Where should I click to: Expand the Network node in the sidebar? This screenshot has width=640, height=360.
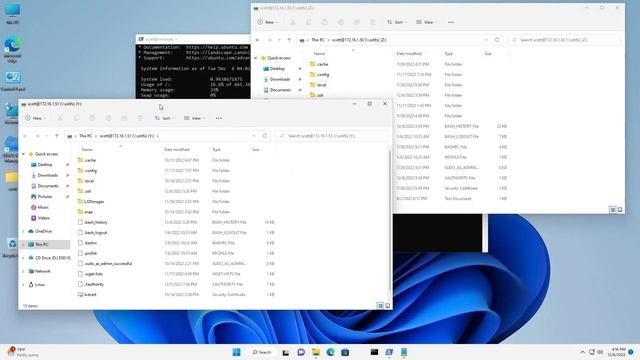(x=24, y=271)
